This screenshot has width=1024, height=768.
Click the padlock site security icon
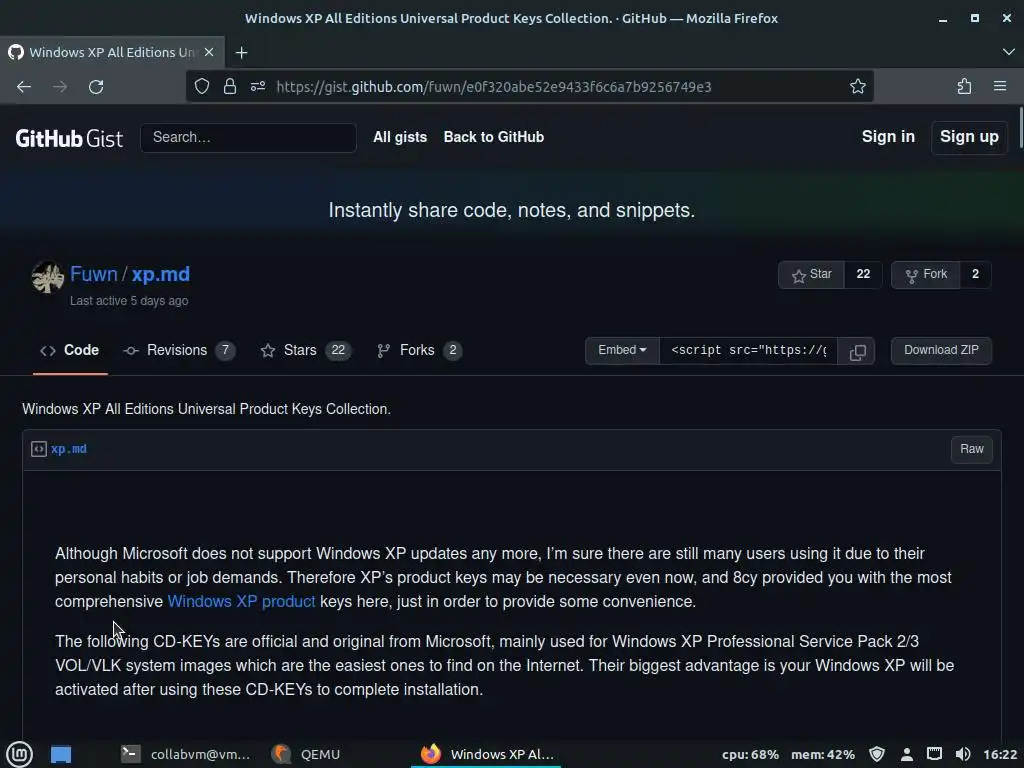coord(230,86)
